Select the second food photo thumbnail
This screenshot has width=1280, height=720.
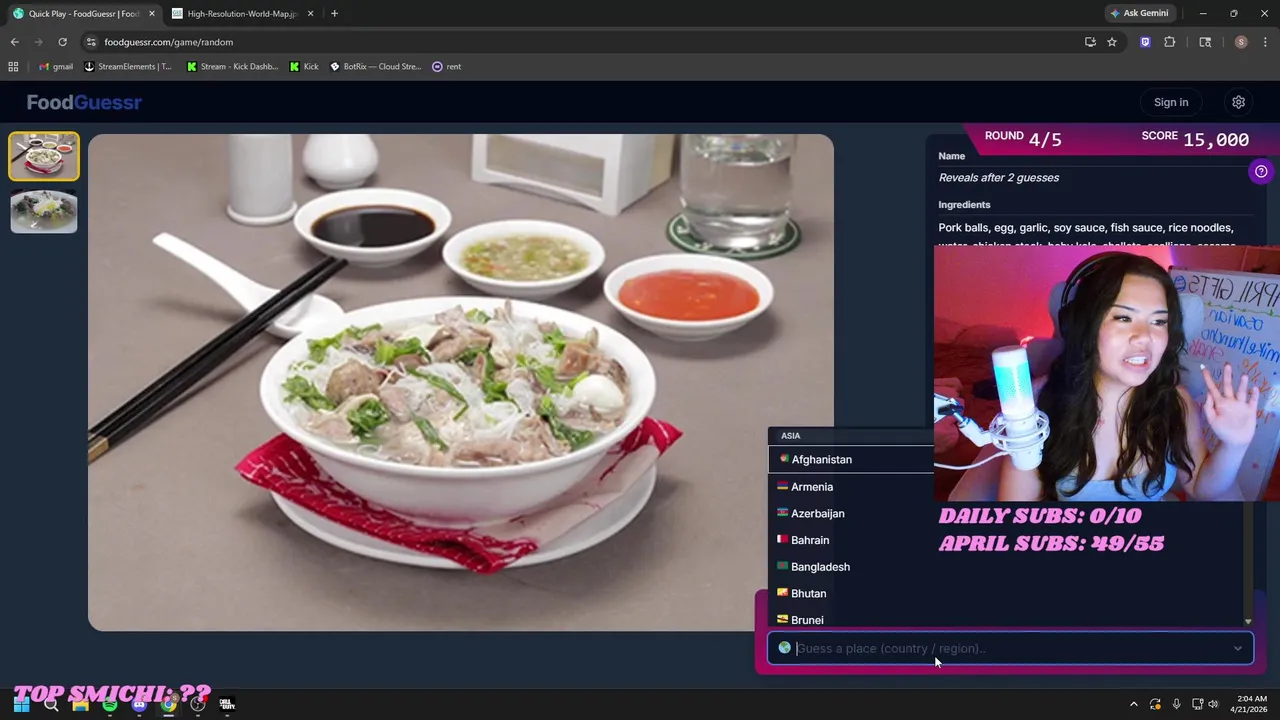pyautogui.click(x=44, y=211)
